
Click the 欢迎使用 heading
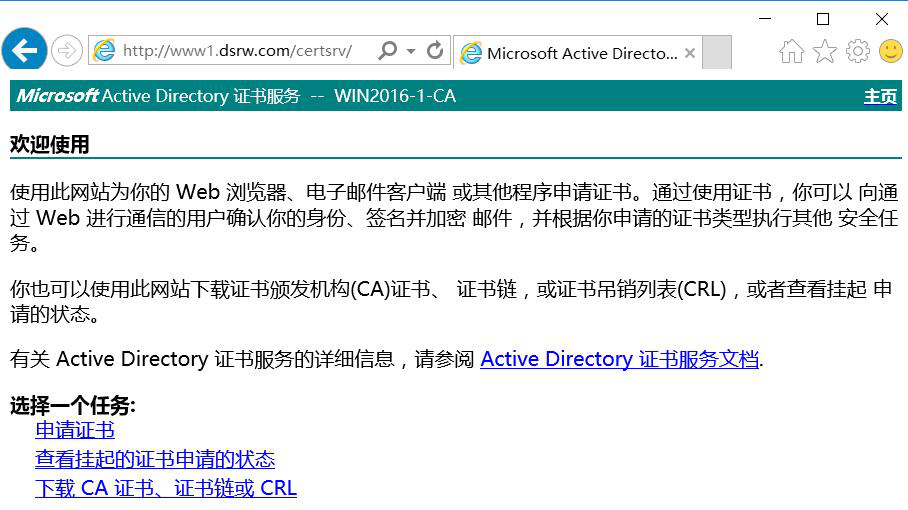[x=50, y=145]
